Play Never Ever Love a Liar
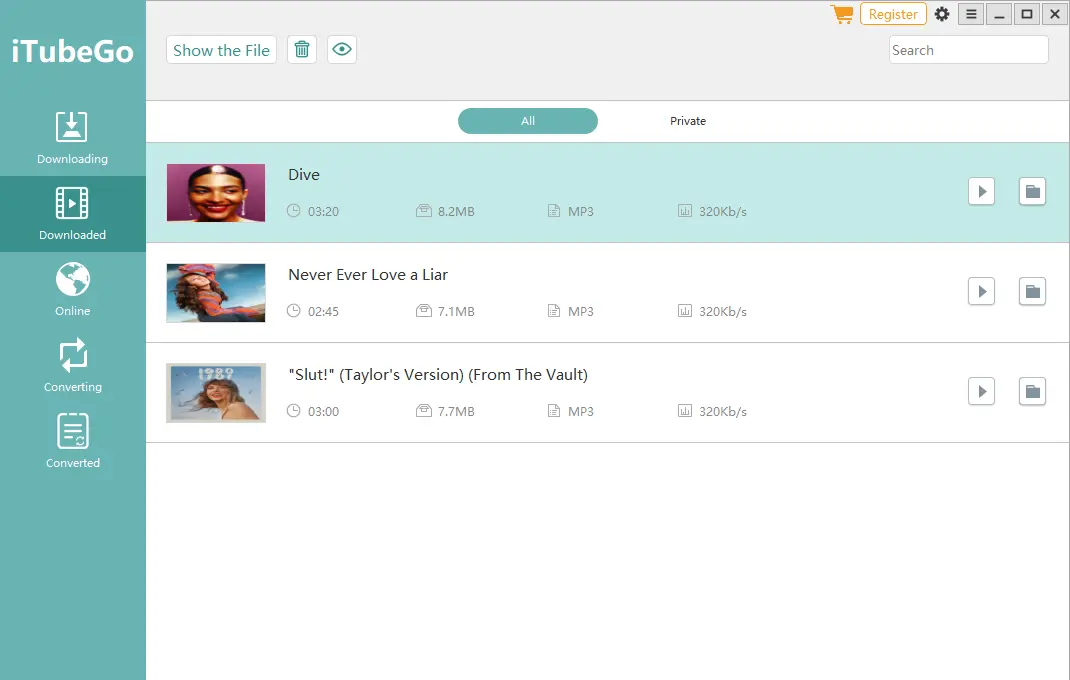Viewport: 1070px width, 680px height. (x=981, y=291)
